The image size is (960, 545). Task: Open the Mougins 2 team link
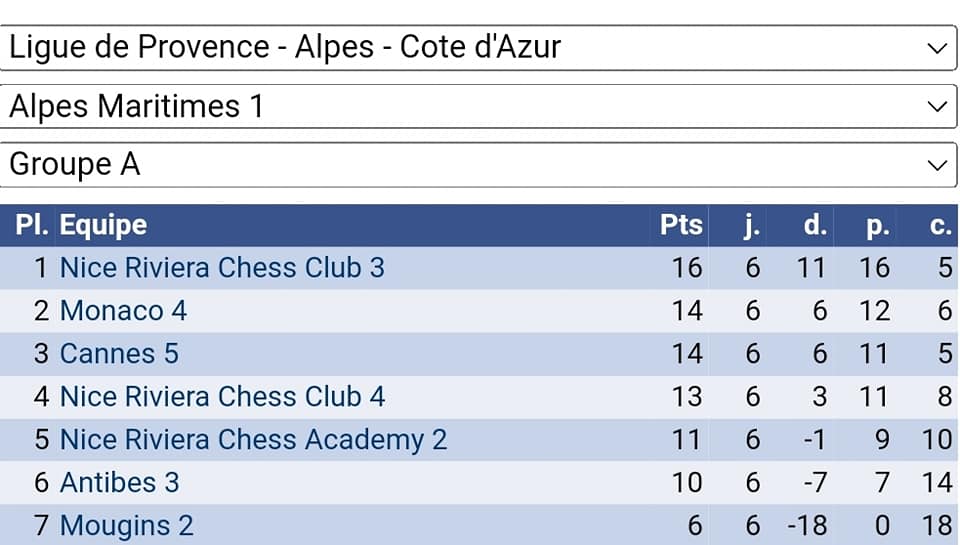[126, 526]
